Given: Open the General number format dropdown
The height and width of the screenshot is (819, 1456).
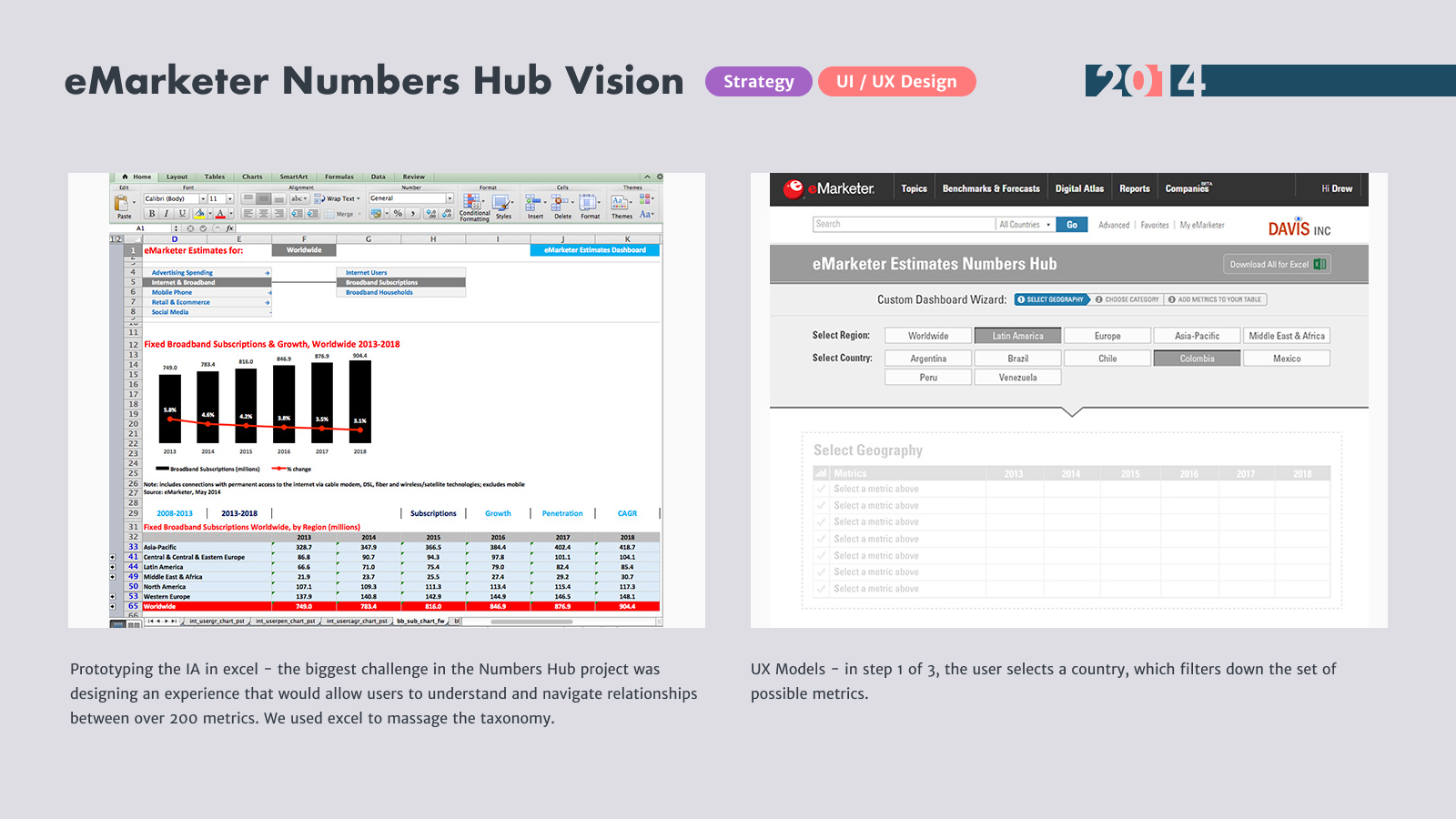Looking at the screenshot, I should 449,198.
